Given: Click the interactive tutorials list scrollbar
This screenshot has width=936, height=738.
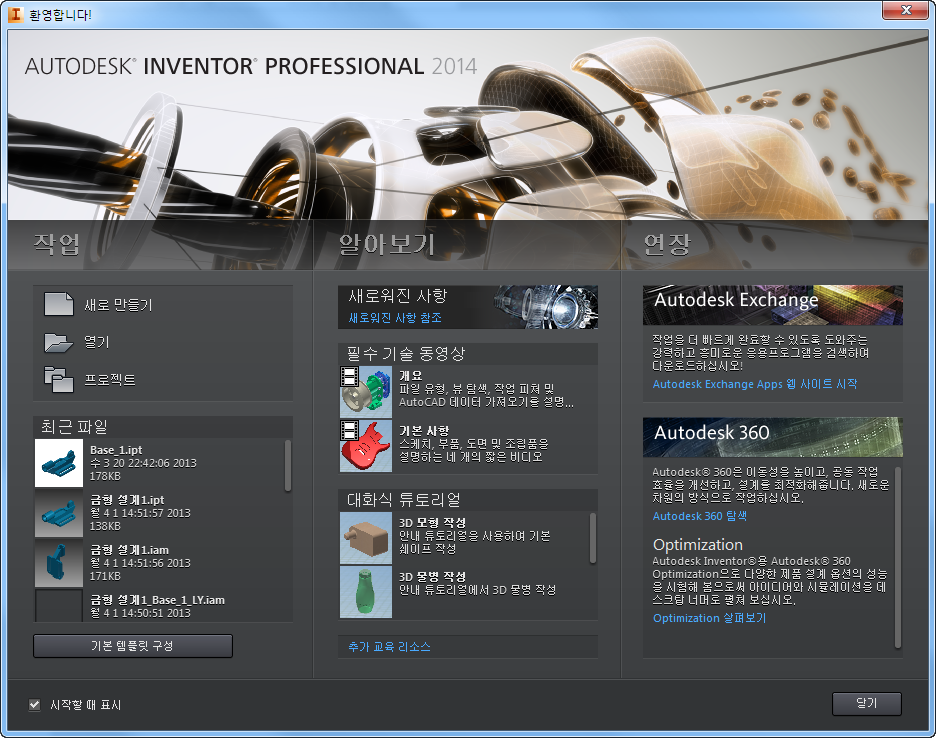Looking at the screenshot, I should click(x=593, y=537).
